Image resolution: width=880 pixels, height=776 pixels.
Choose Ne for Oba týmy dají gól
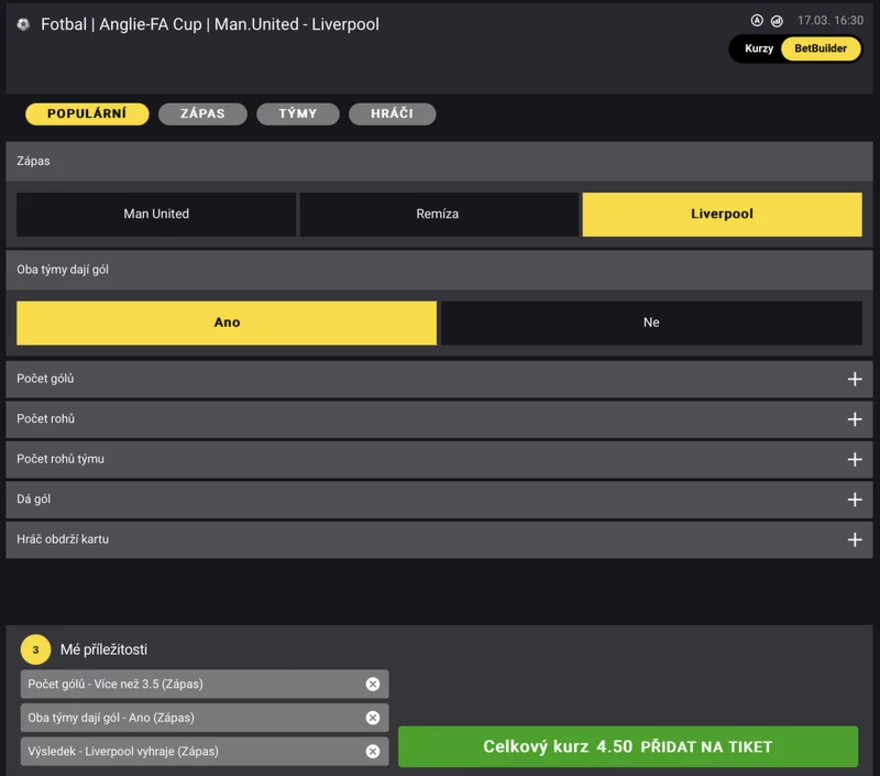click(x=651, y=323)
